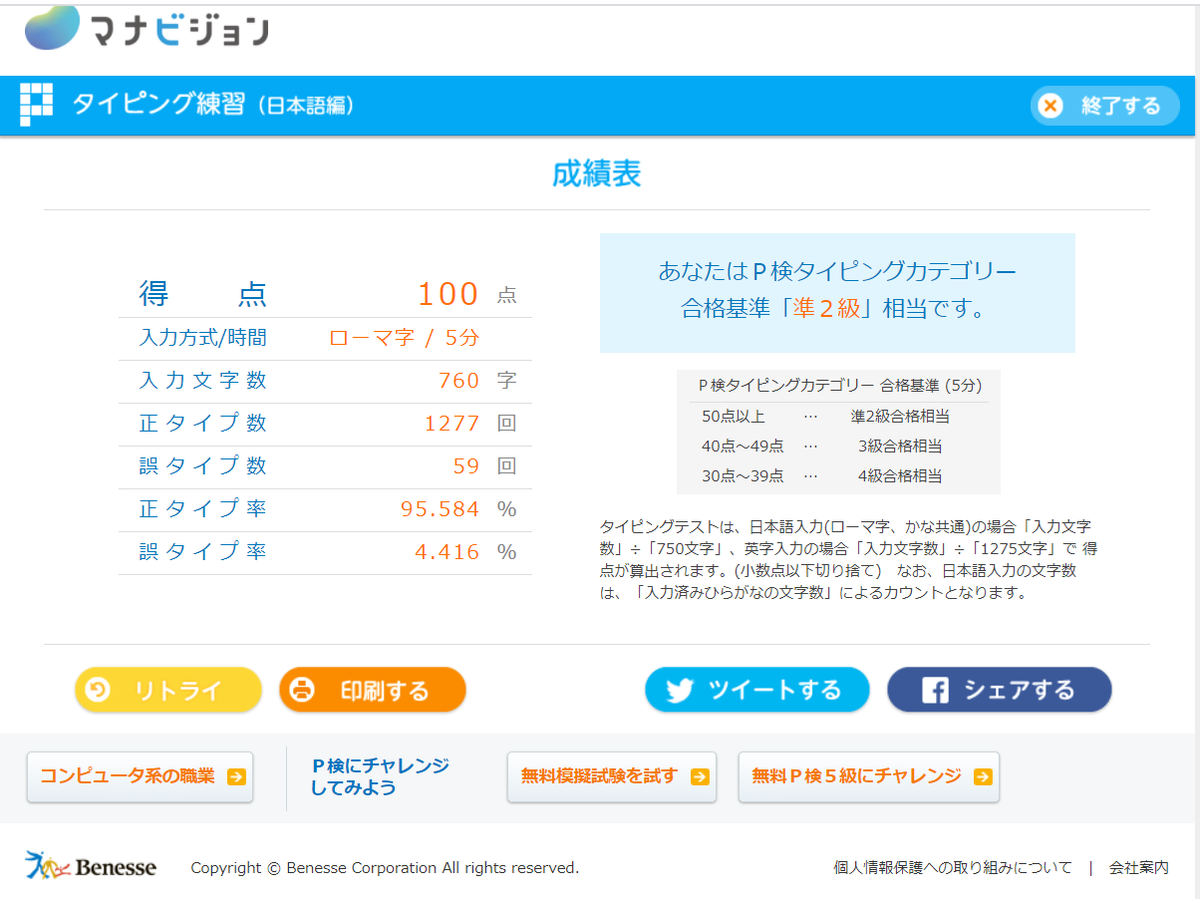Click the value 59
The image size is (1200, 899).
466,466
